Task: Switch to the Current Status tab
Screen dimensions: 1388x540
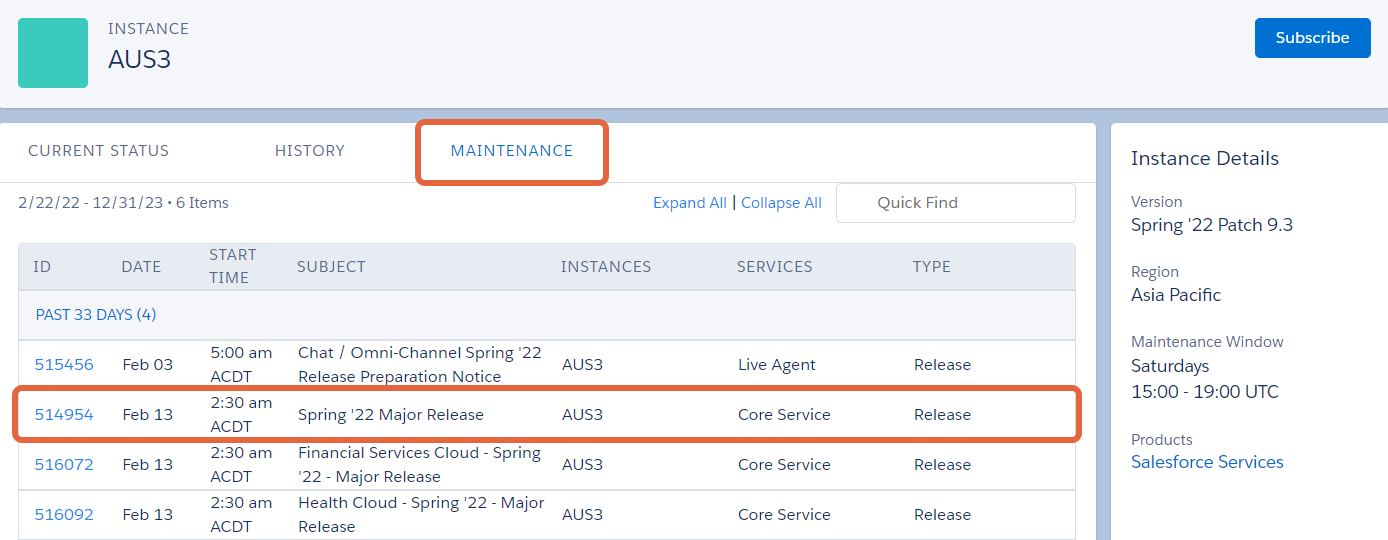Action: tap(98, 151)
